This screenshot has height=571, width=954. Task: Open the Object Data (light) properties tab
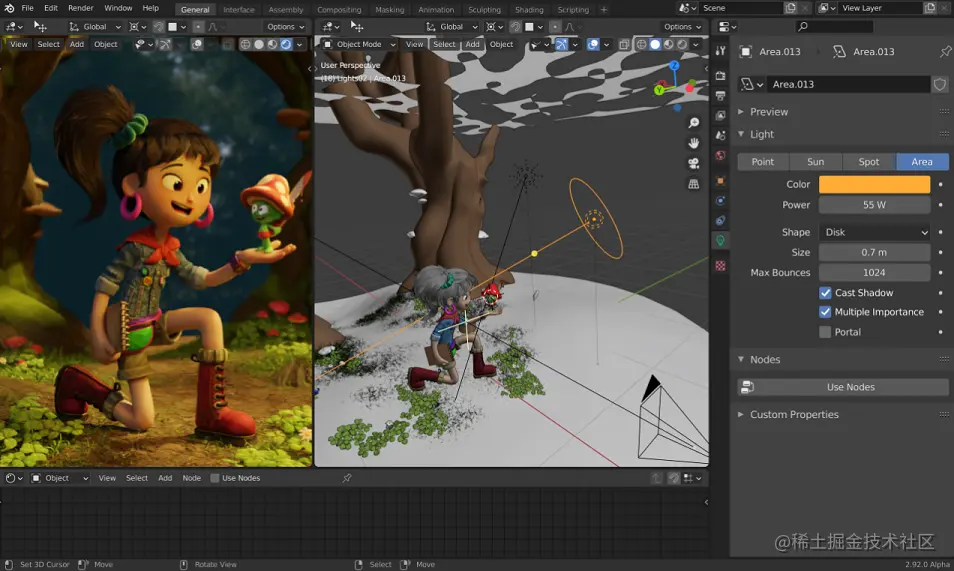(720, 241)
